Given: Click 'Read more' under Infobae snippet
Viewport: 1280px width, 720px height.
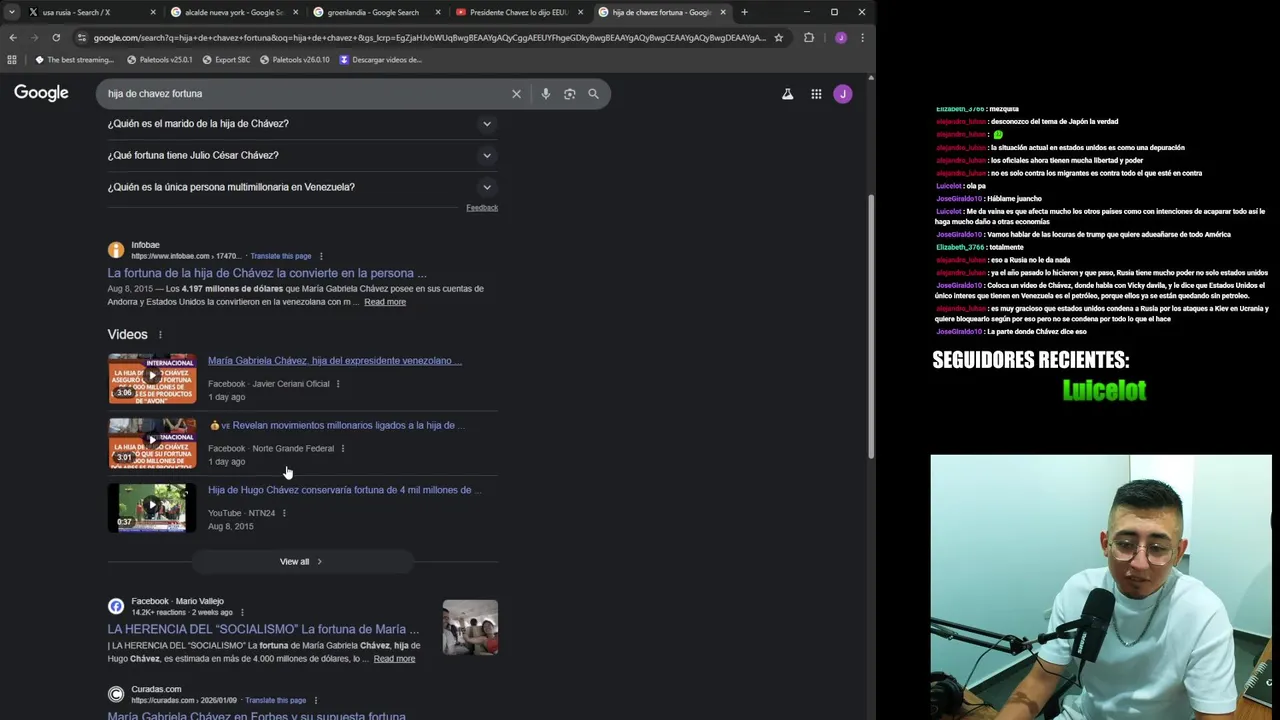Looking at the screenshot, I should click(x=385, y=302).
